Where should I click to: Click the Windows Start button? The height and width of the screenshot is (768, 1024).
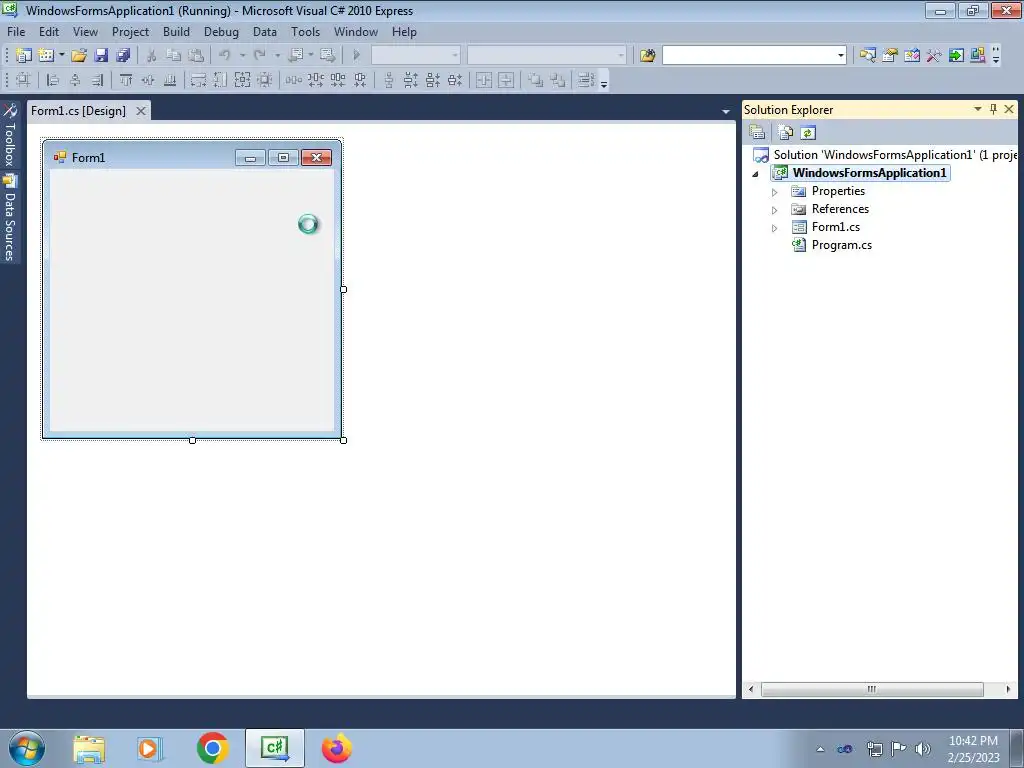click(x=27, y=748)
